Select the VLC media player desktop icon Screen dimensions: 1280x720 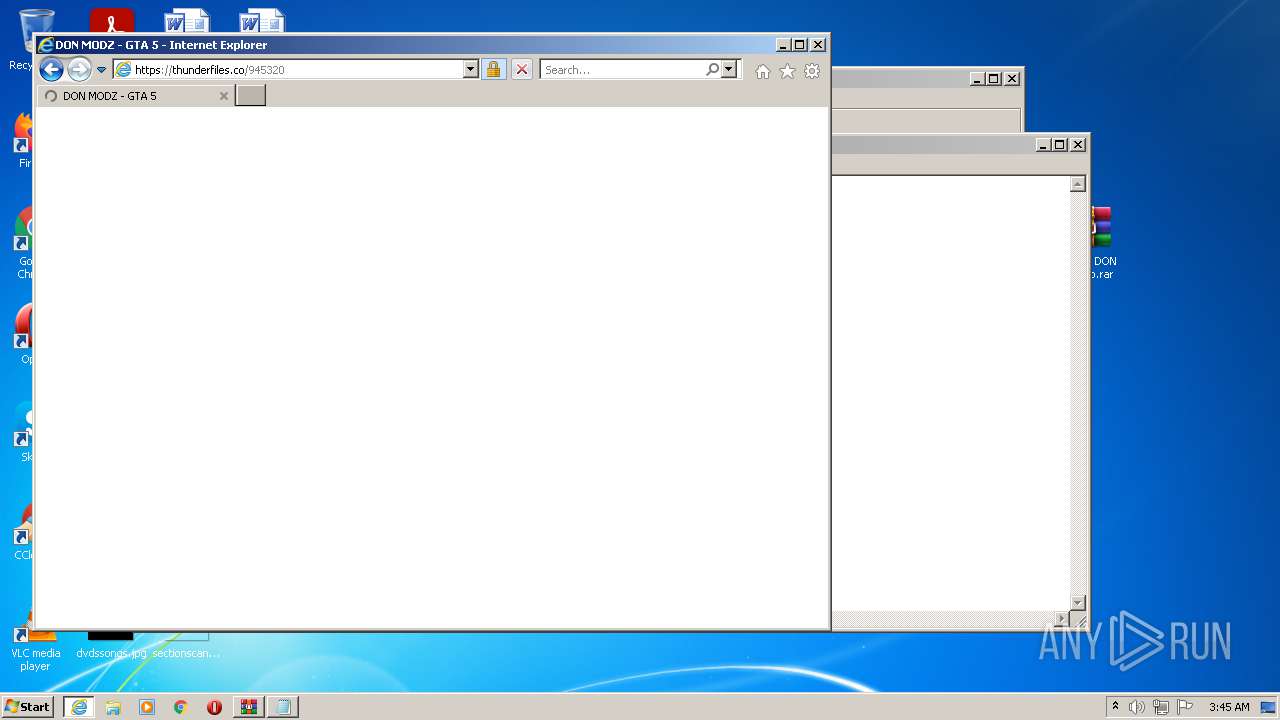[x=35, y=645]
